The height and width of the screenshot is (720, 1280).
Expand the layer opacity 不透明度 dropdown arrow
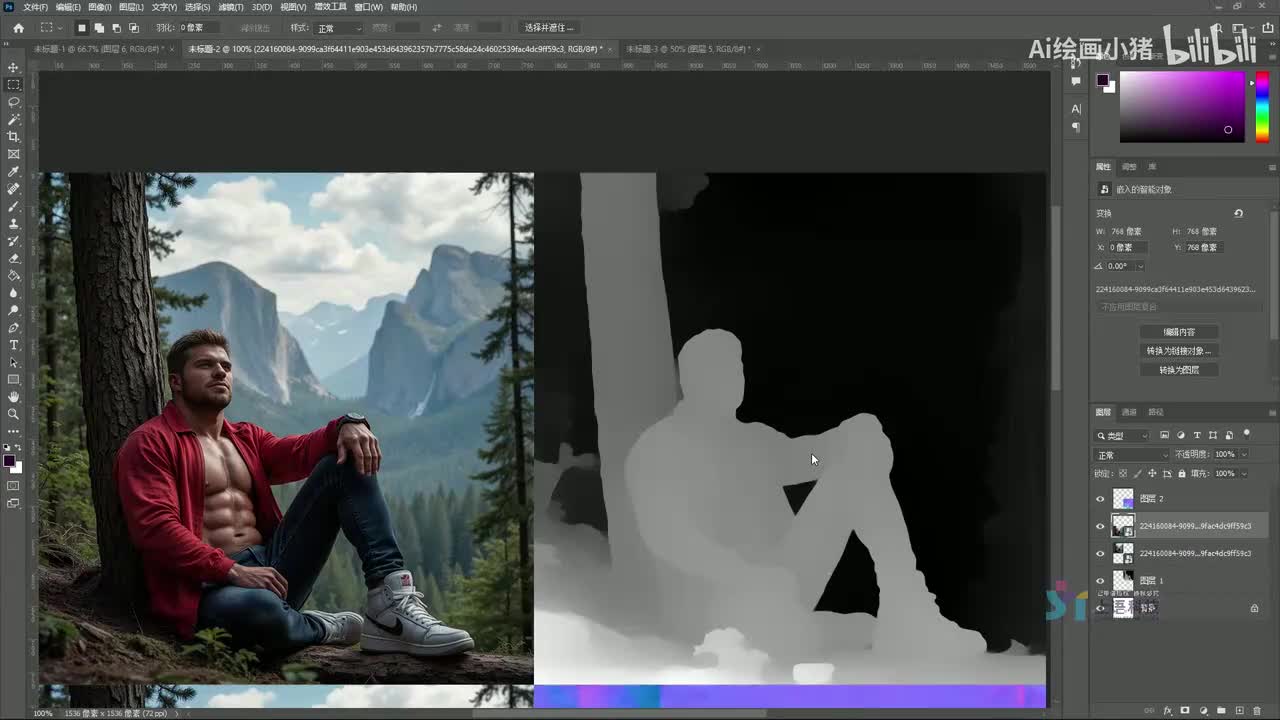[x=1243, y=455]
